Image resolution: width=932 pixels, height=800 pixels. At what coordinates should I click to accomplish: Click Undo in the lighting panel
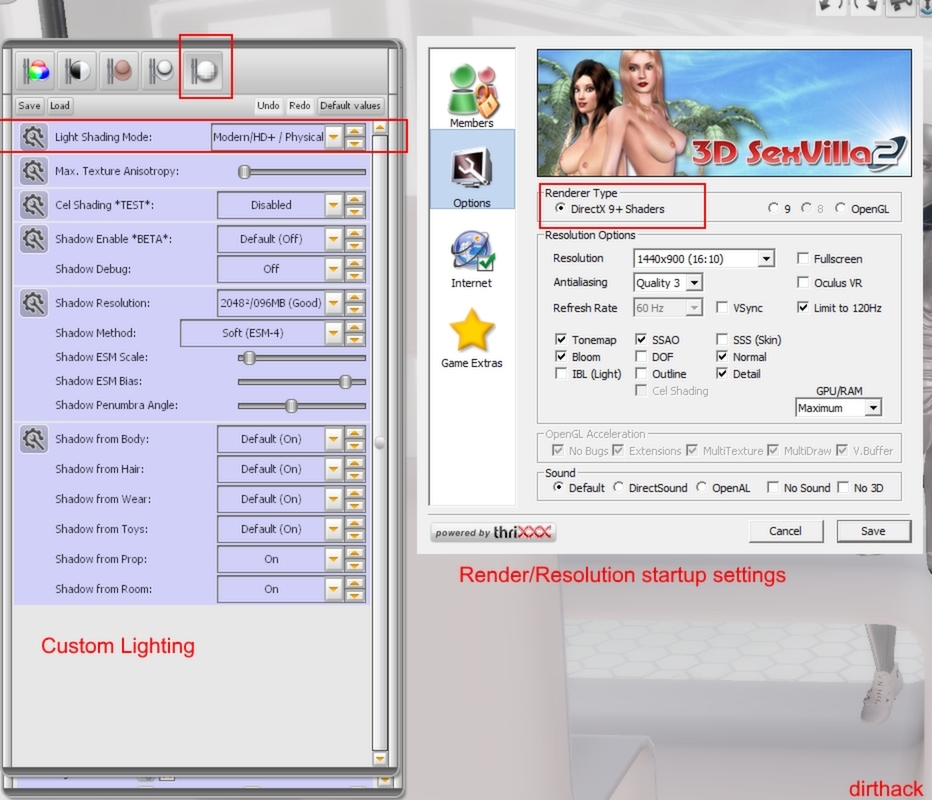pos(268,106)
